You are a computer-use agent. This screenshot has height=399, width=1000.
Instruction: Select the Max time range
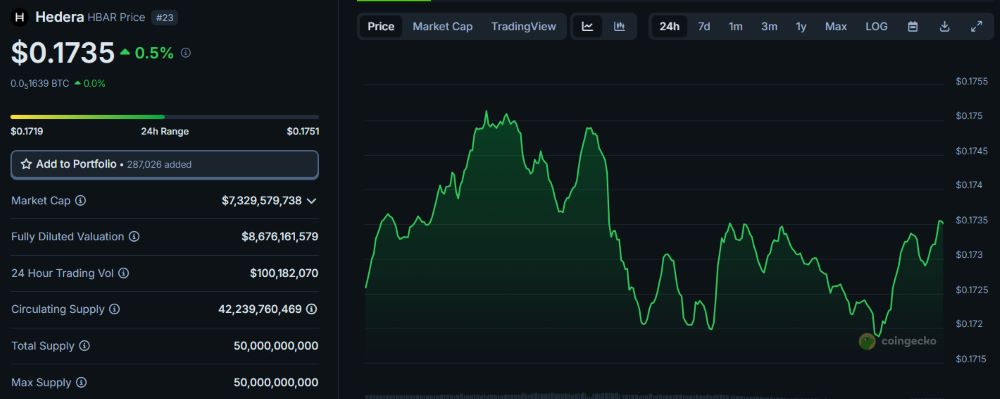(x=835, y=27)
